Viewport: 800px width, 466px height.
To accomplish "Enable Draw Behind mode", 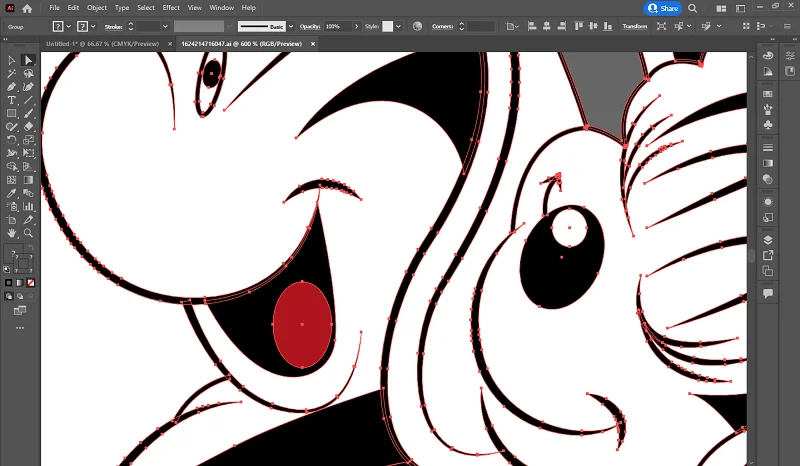I will pyautogui.click(x=20, y=296).
